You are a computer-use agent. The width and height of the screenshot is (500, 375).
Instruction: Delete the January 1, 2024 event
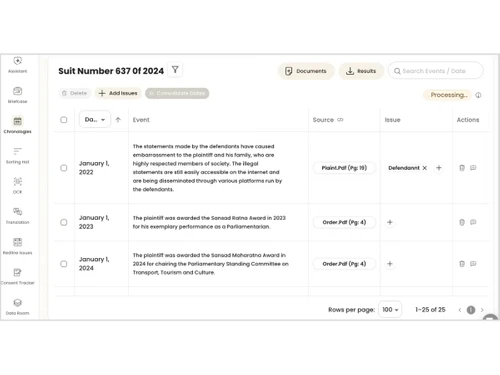coord(462,264)
